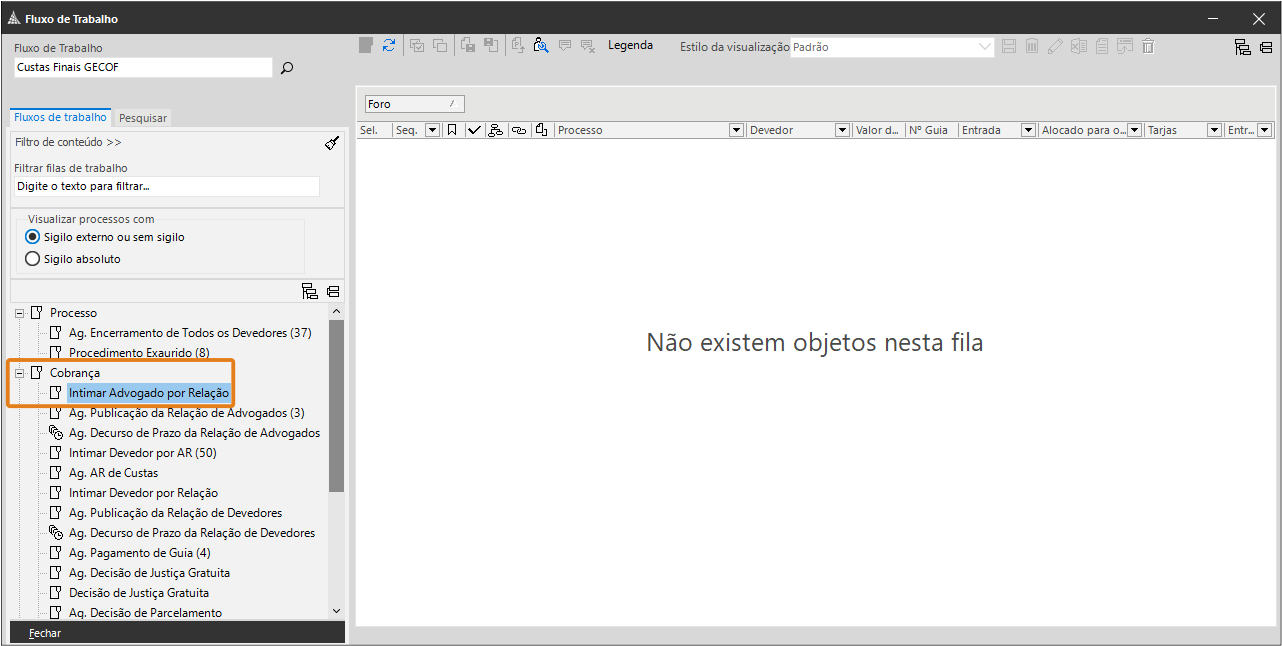
Task: Click the 'Legenda' button
Action: (x=630, y=46)
